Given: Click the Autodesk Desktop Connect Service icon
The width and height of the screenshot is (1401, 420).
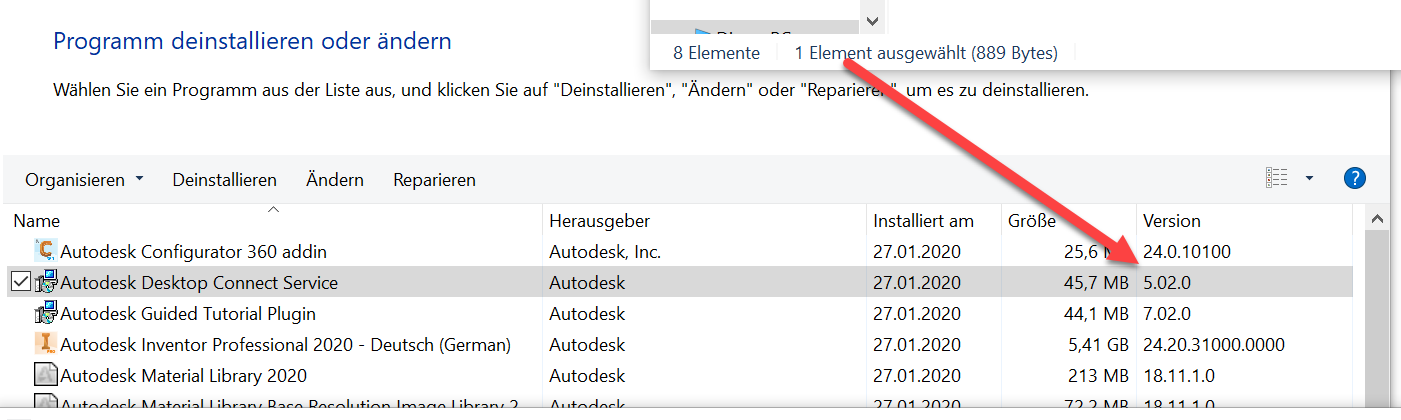Looking at the screenshot, I should pos(46,283).
